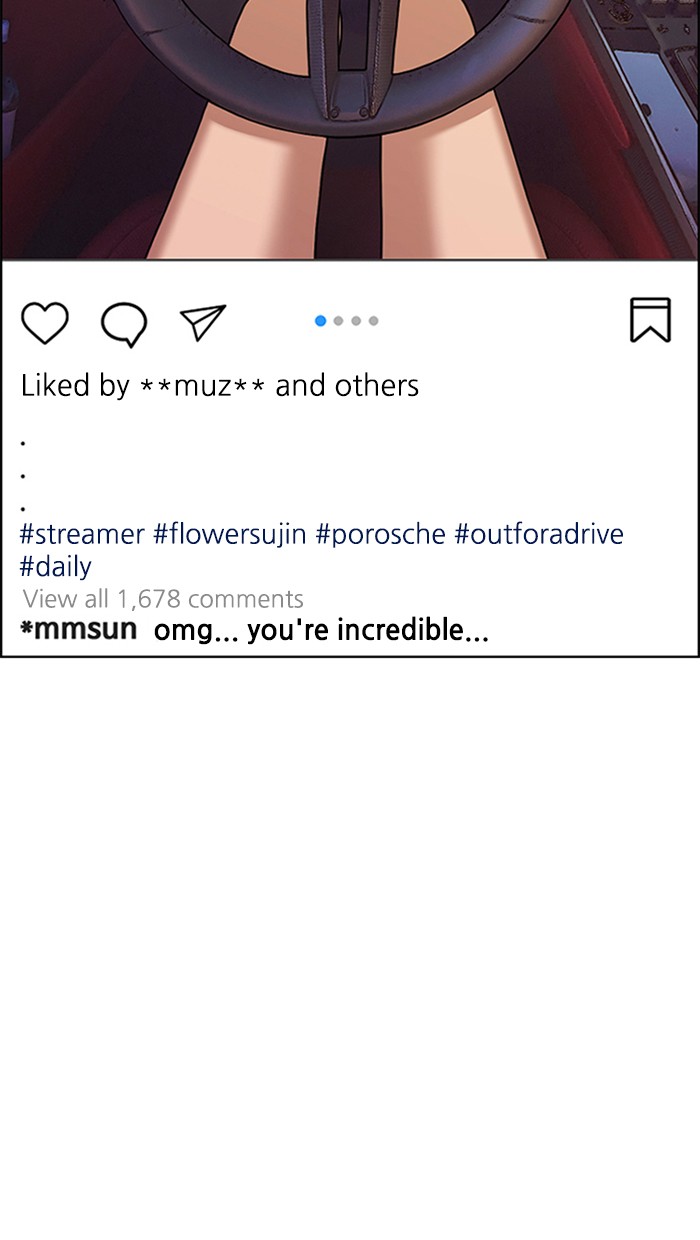Image resolution: width=700 pixels, height=1240 pixels.
Task: Open the **muz** liker profile
Action: (203, 386)
